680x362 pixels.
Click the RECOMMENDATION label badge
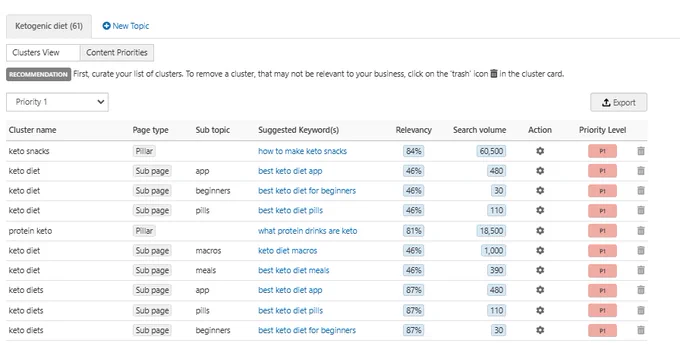coord(39,74)
